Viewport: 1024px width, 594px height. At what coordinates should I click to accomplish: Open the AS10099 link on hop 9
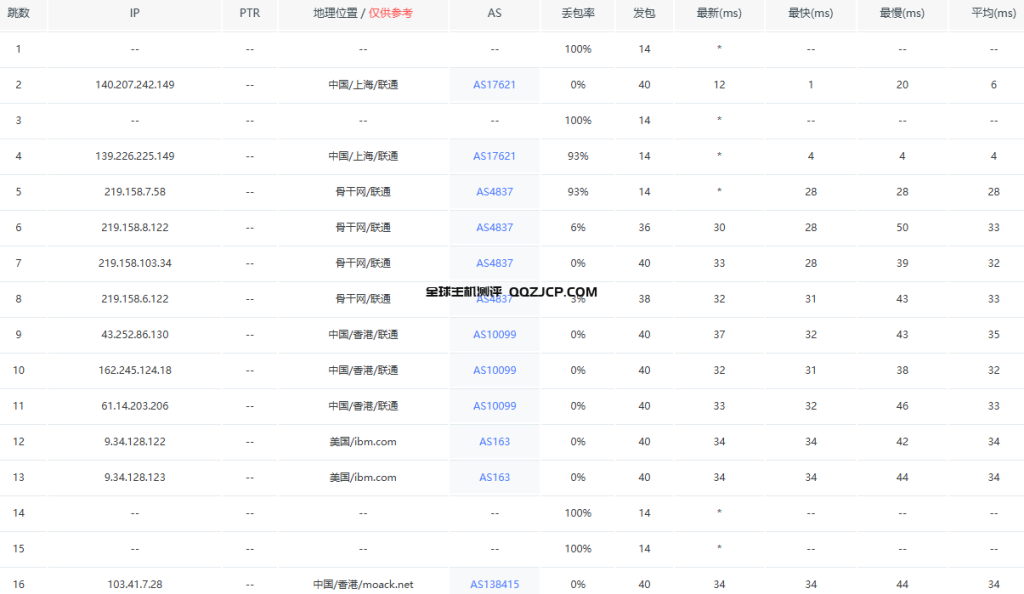(494, 334)
